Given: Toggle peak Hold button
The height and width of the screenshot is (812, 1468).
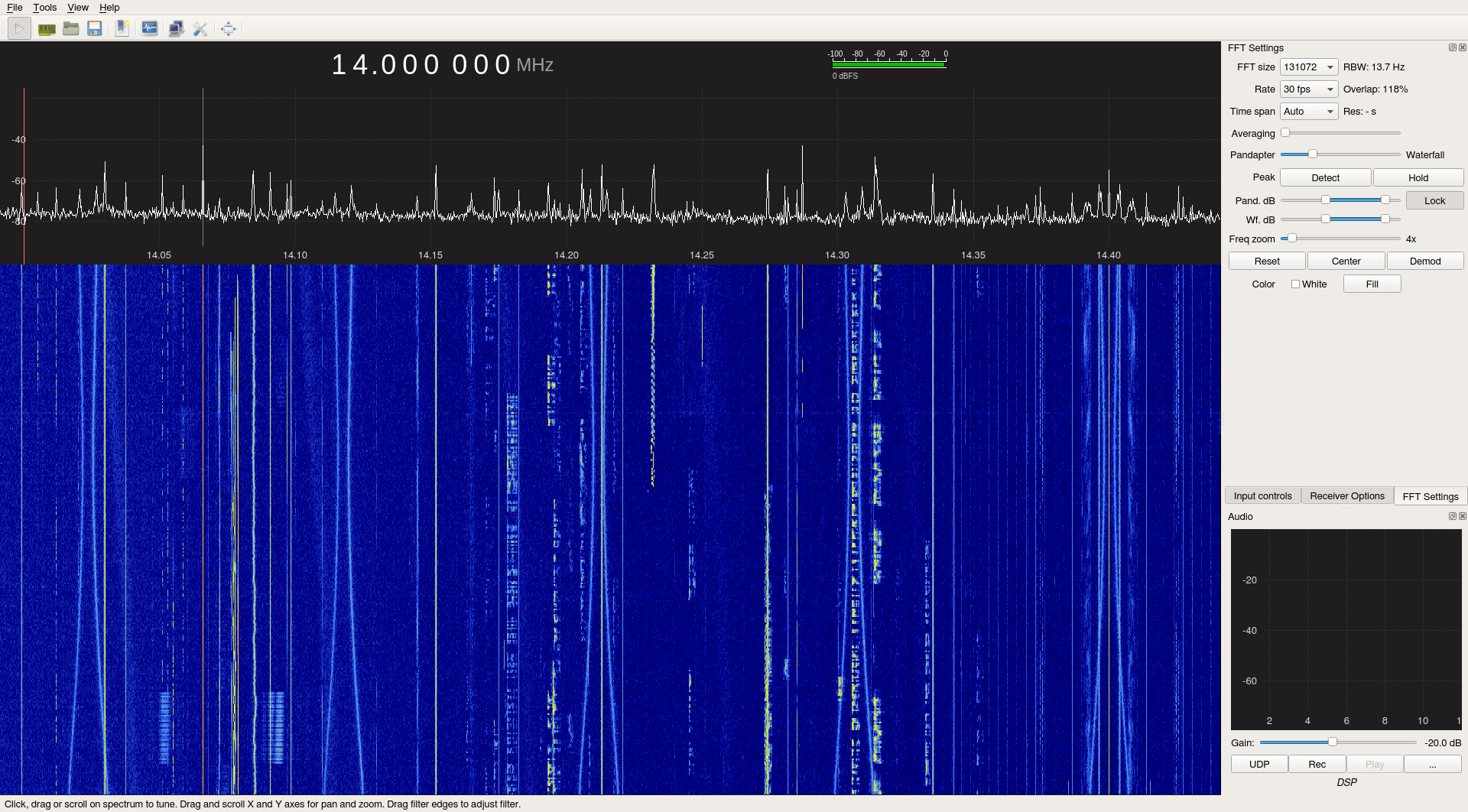Looking at the screenshot, I should [1418, 178].
